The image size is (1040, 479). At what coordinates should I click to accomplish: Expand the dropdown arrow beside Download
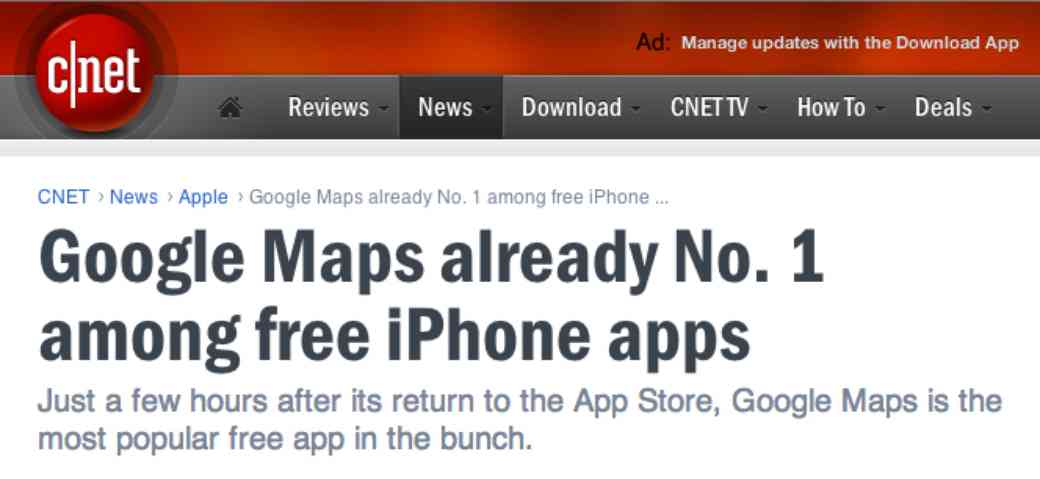(x=635, y=109)
